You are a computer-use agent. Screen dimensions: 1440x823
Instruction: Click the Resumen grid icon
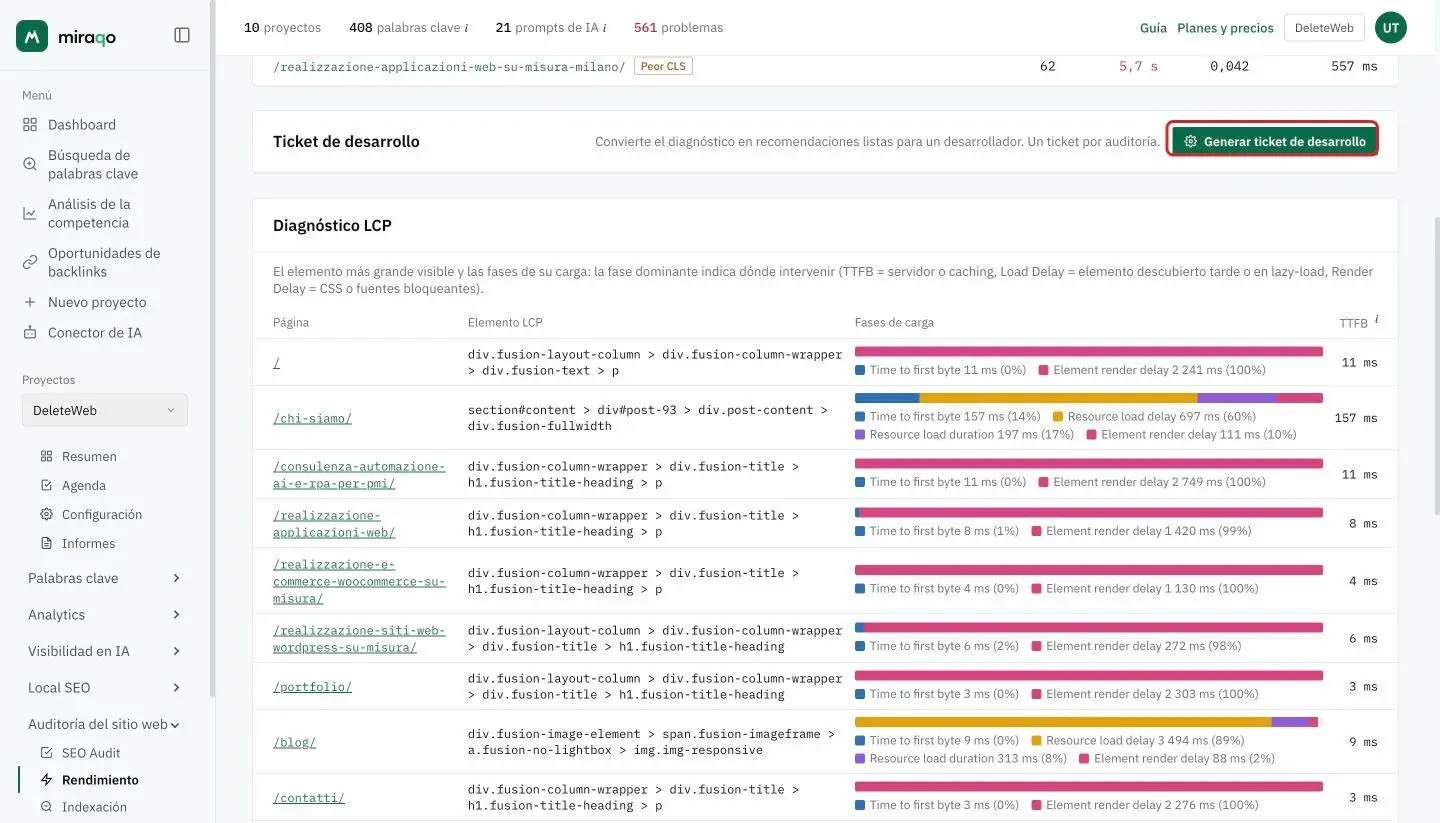(x=46, y=456)
